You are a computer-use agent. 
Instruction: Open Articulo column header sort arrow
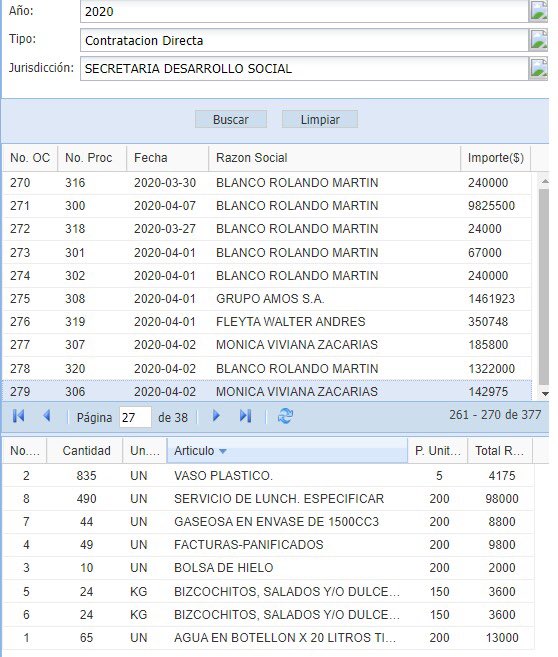click(223, 451)
